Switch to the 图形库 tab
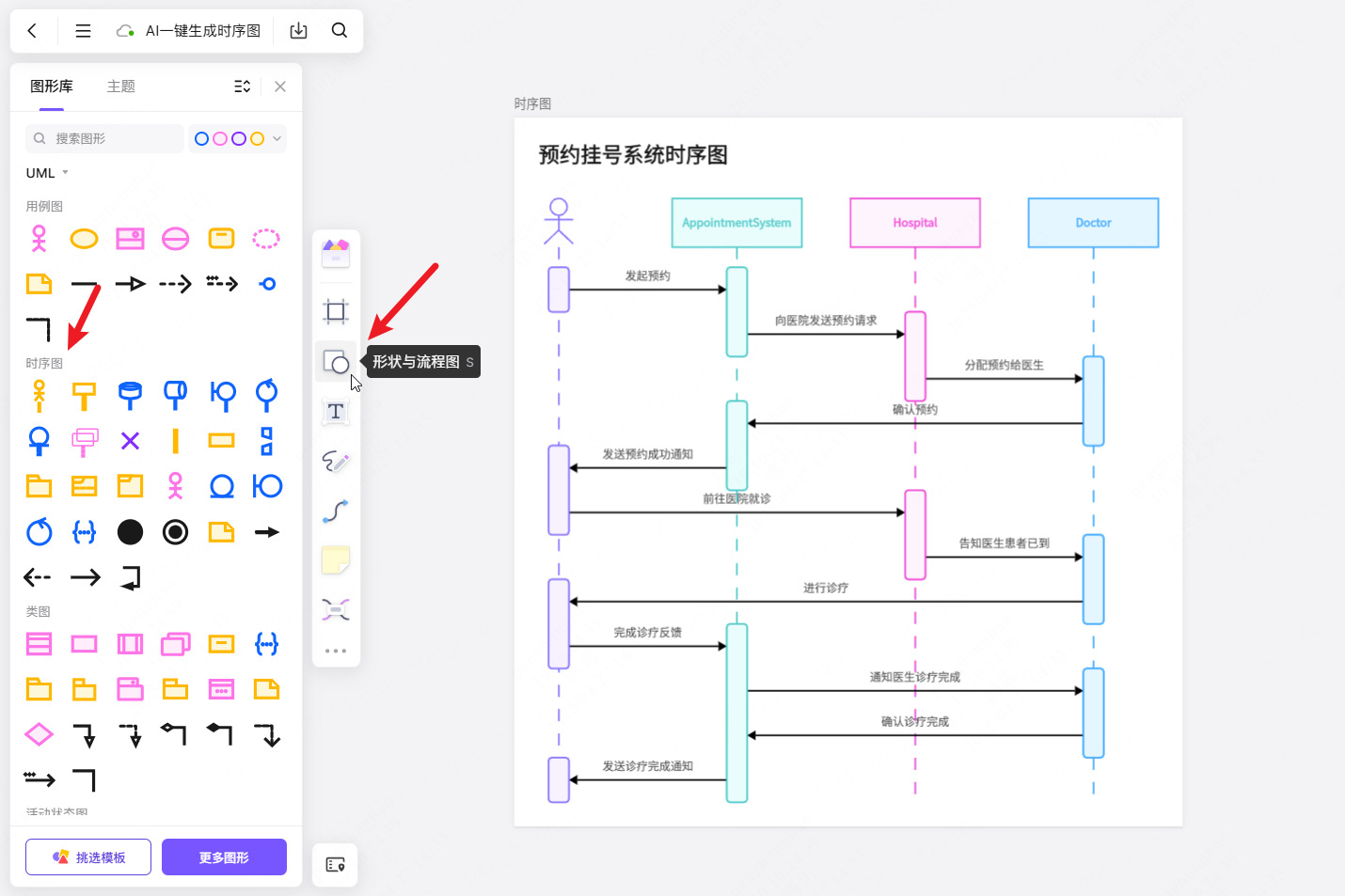Image resolution: width=1345 pixels, height=896 pixels. click(52, 86)
